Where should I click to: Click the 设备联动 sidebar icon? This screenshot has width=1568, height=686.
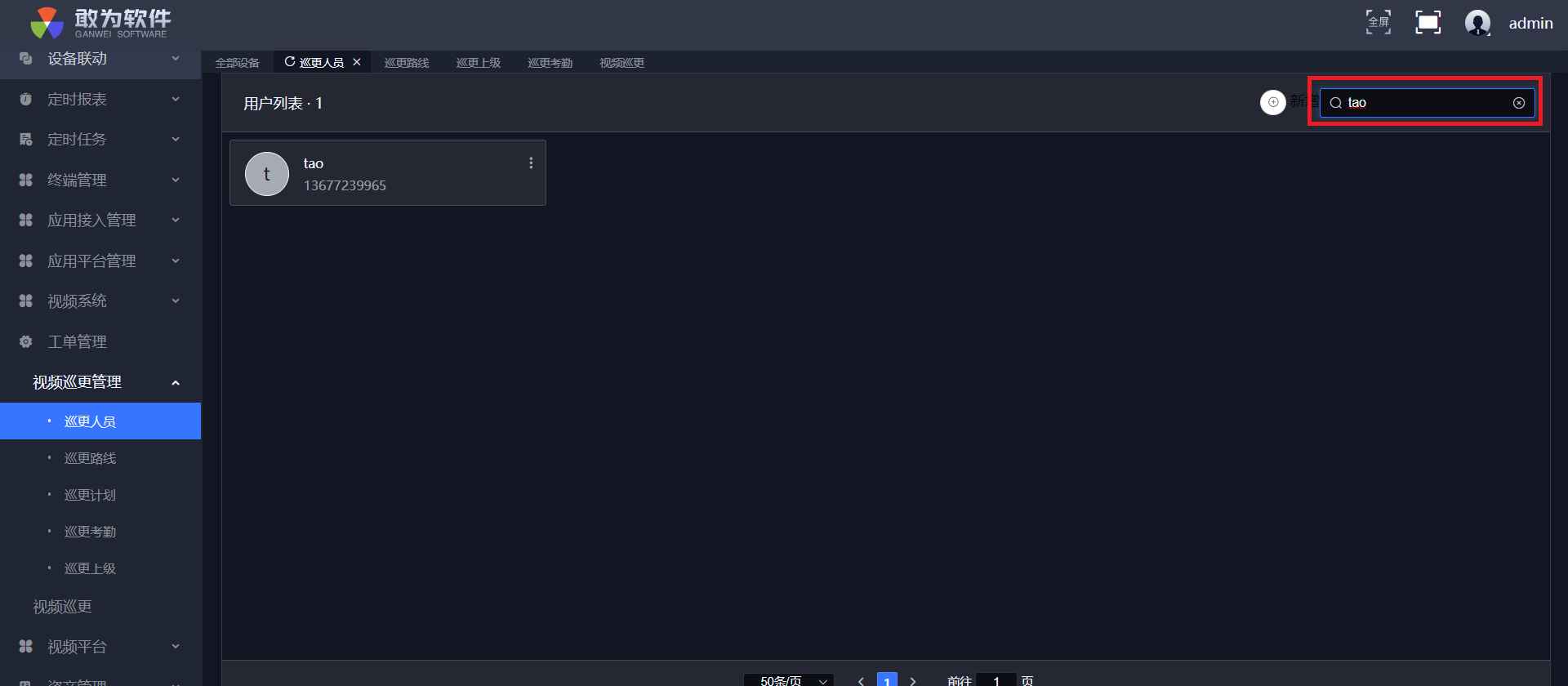tap(26, 59)
